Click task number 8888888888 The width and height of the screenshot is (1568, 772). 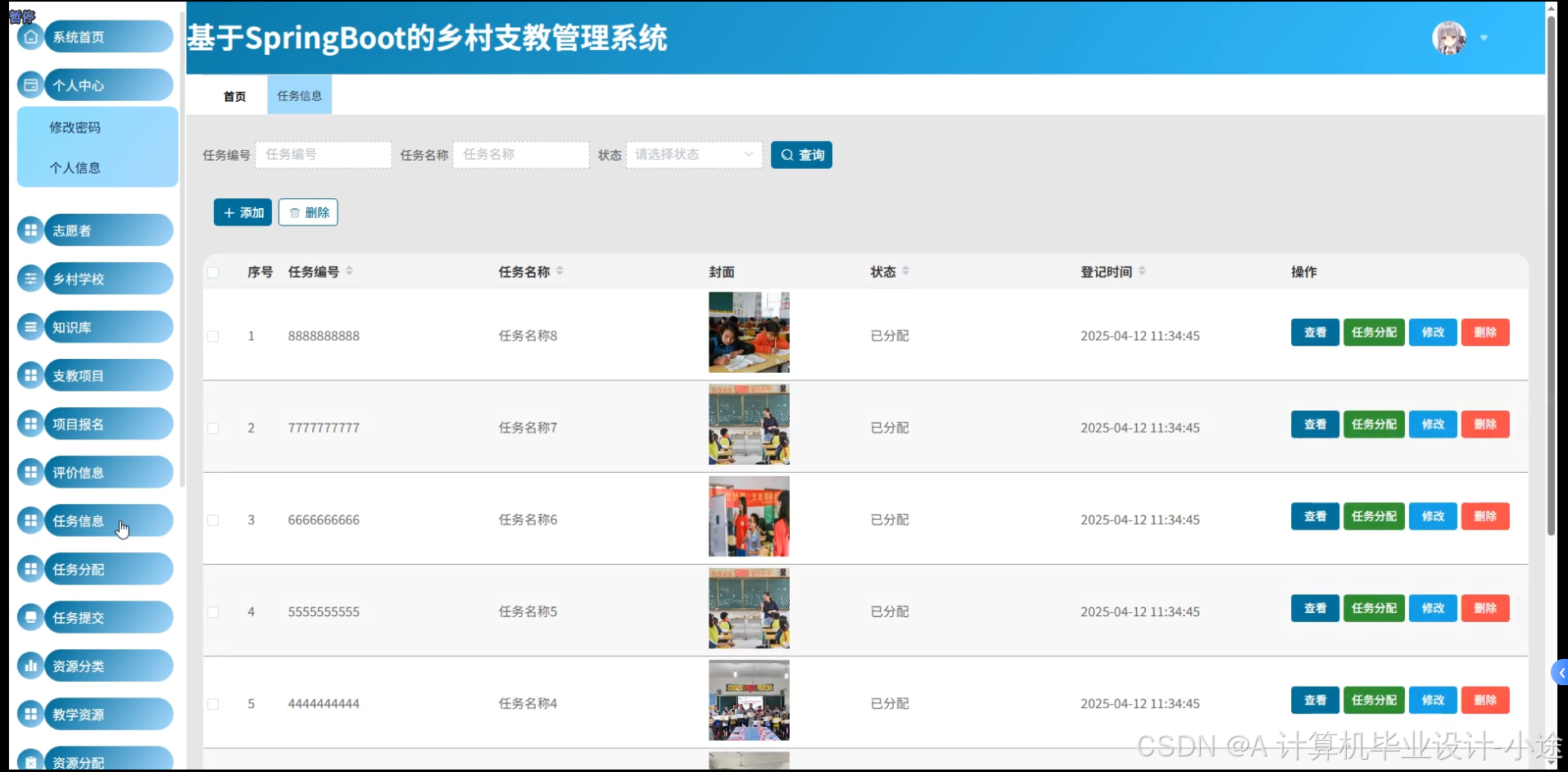click(324, 336)
